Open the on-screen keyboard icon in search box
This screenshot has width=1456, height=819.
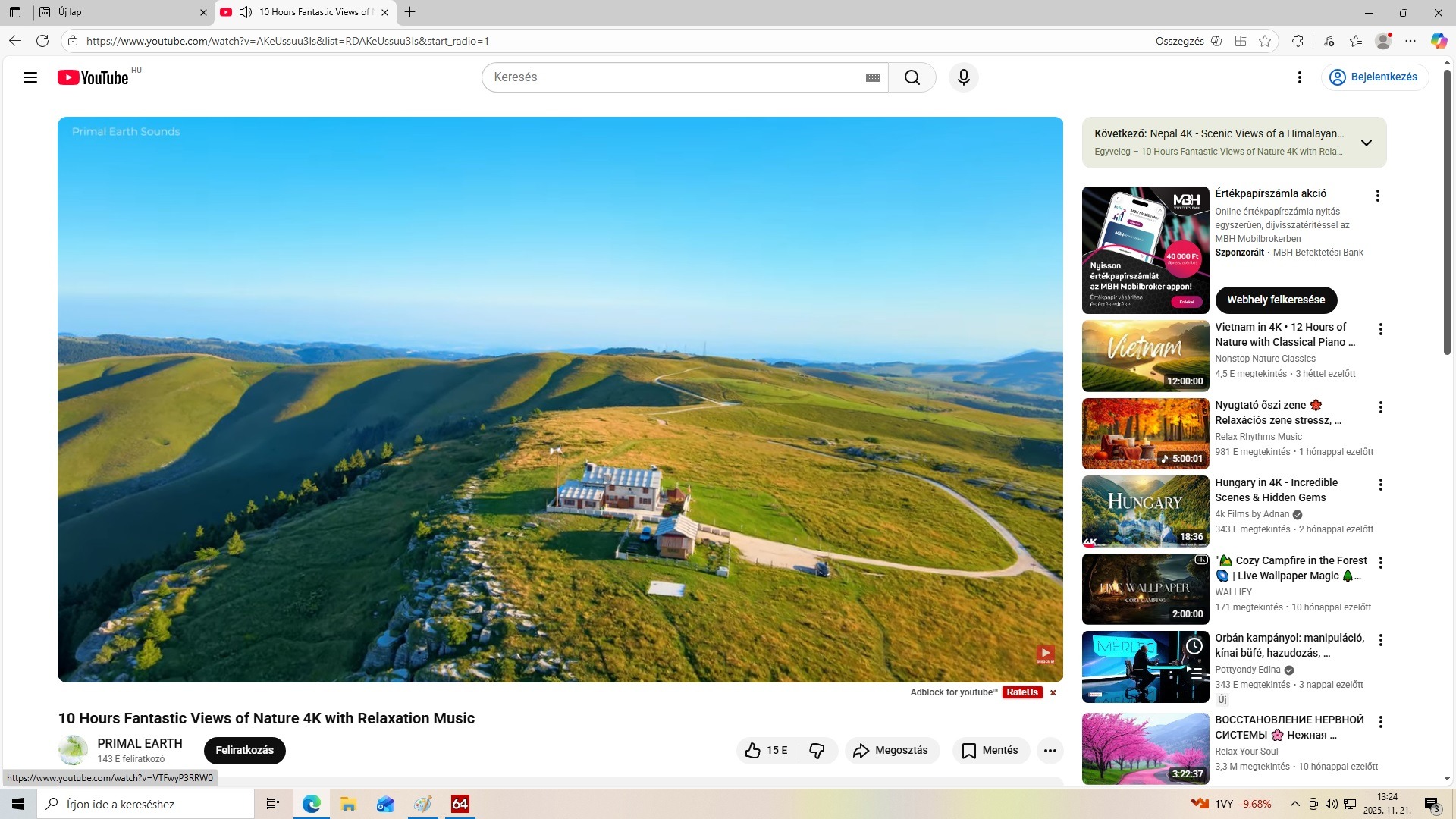pyautogui.click(x=873, y=77)
